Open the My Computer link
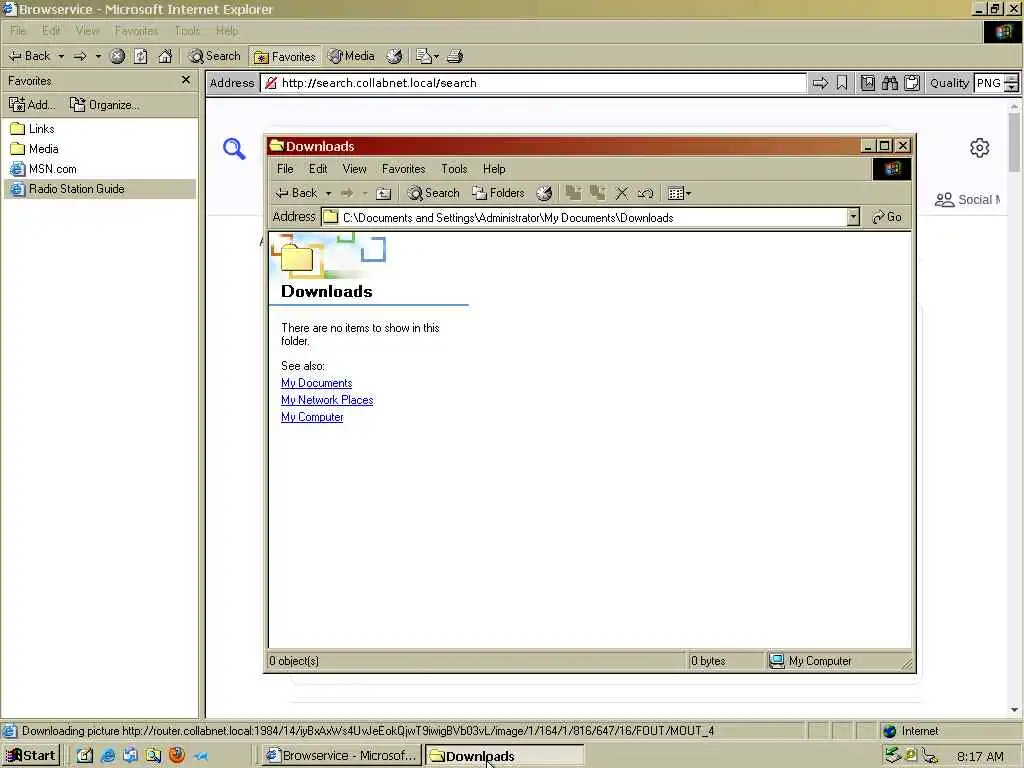The width and height of the screenshot is (1024, 768). (x=312, y=417)
